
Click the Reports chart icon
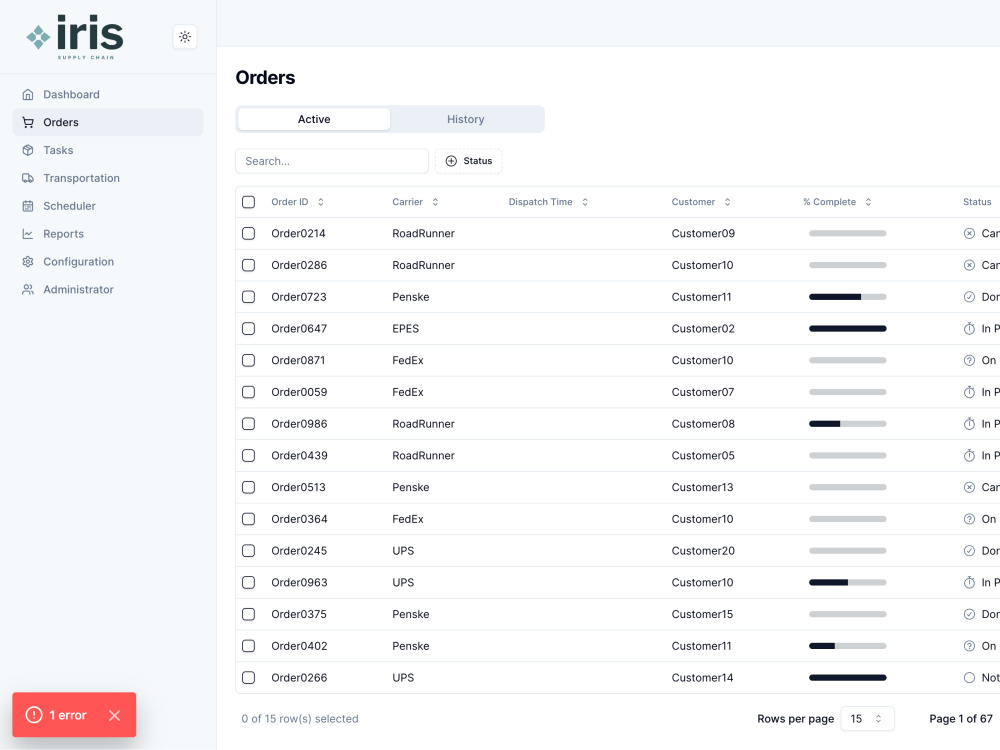[28, 234]
